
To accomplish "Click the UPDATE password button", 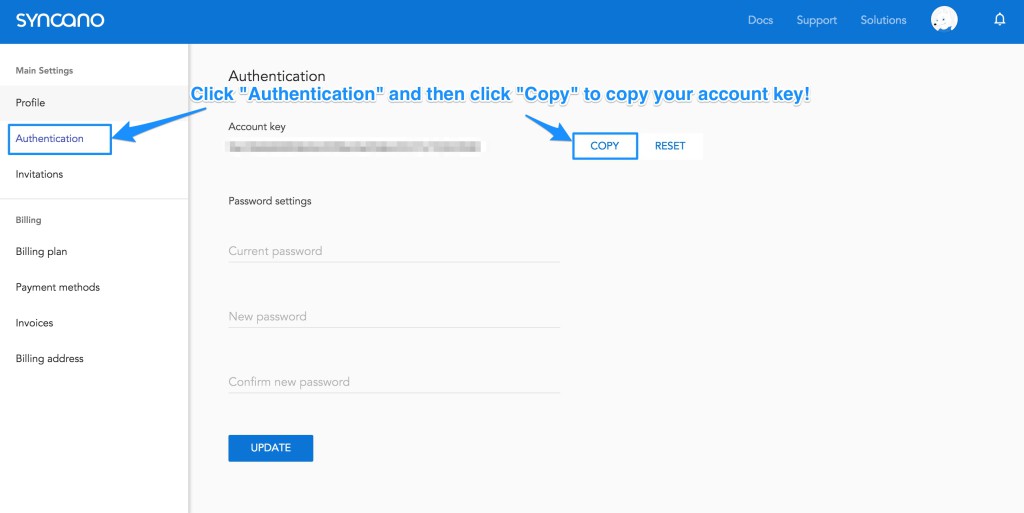I will click(270, 448).
